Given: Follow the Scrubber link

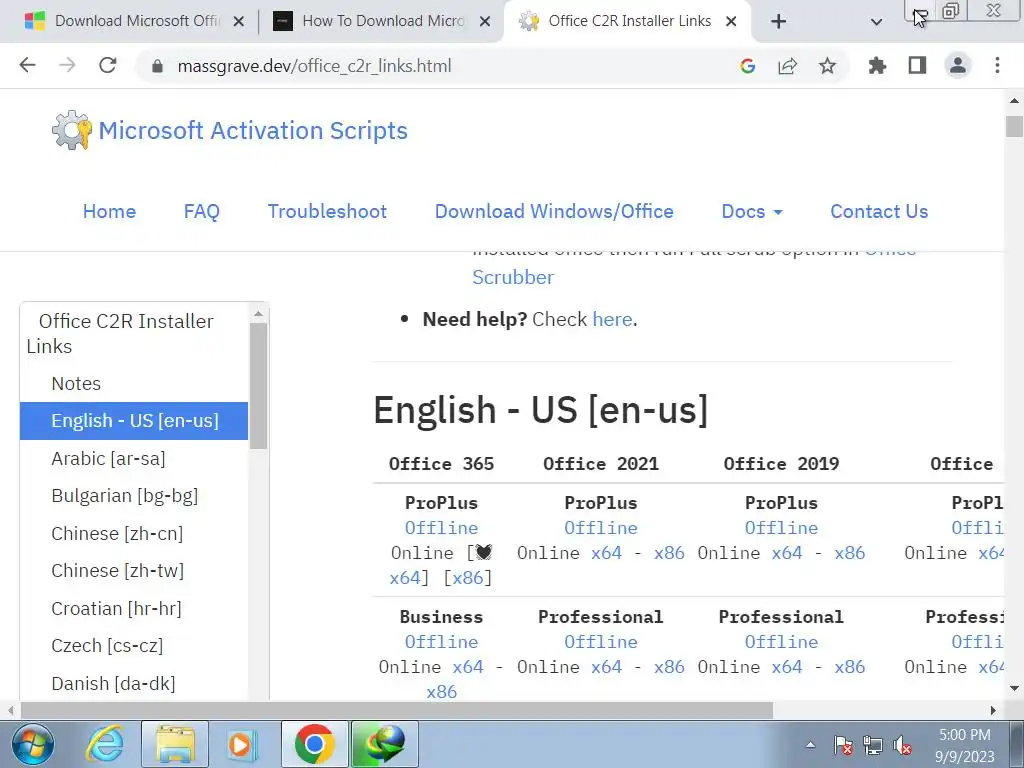Looking at the screenshot, I should pos(513,277).
